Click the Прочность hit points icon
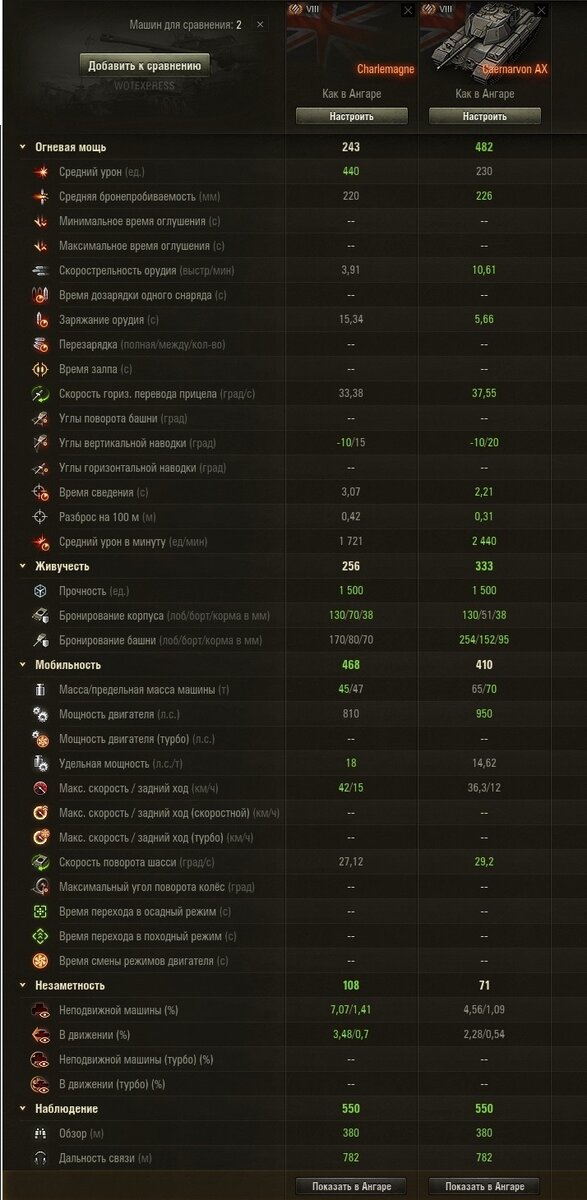 coord(41,591)
